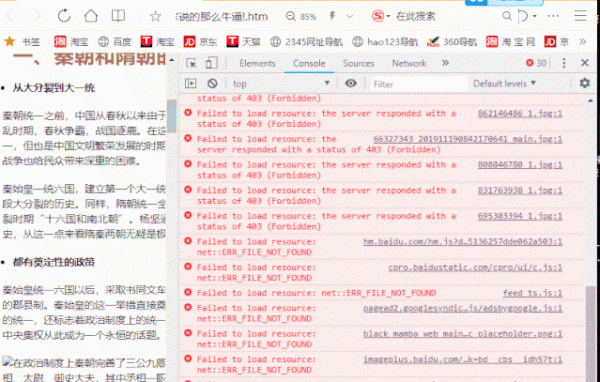This screenshot has height=382, width=600.
Task: Activate DevTools inspect element picker
Action: (x=191, y=63)
